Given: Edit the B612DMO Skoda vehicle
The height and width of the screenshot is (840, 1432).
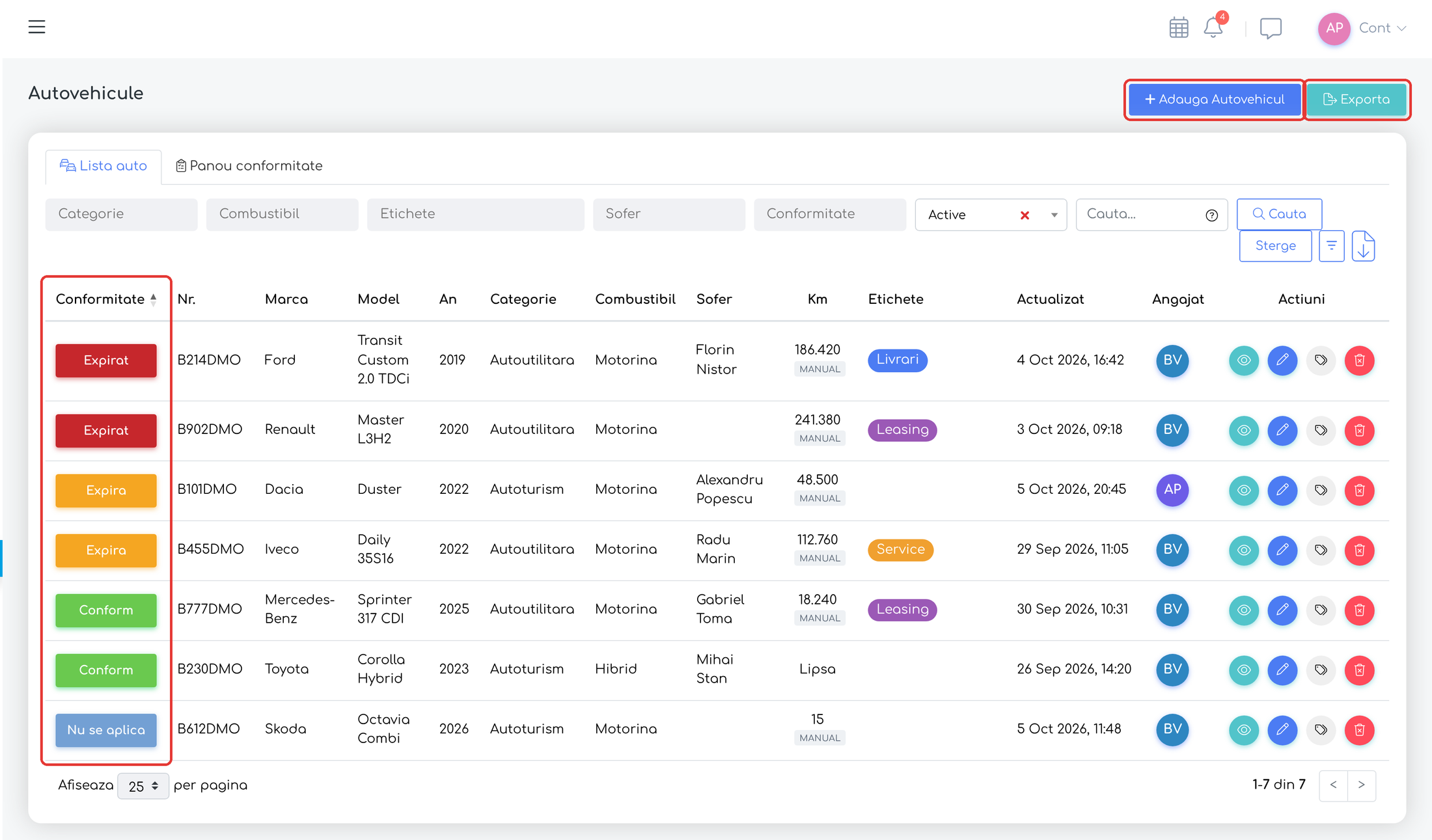Looking at the screenshot, I should [x=1282, y=729].
